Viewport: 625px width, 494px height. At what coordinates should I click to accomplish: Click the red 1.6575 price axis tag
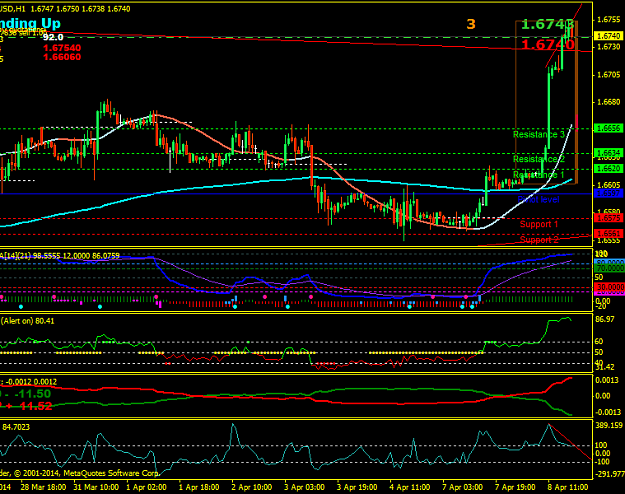(608, 218)
